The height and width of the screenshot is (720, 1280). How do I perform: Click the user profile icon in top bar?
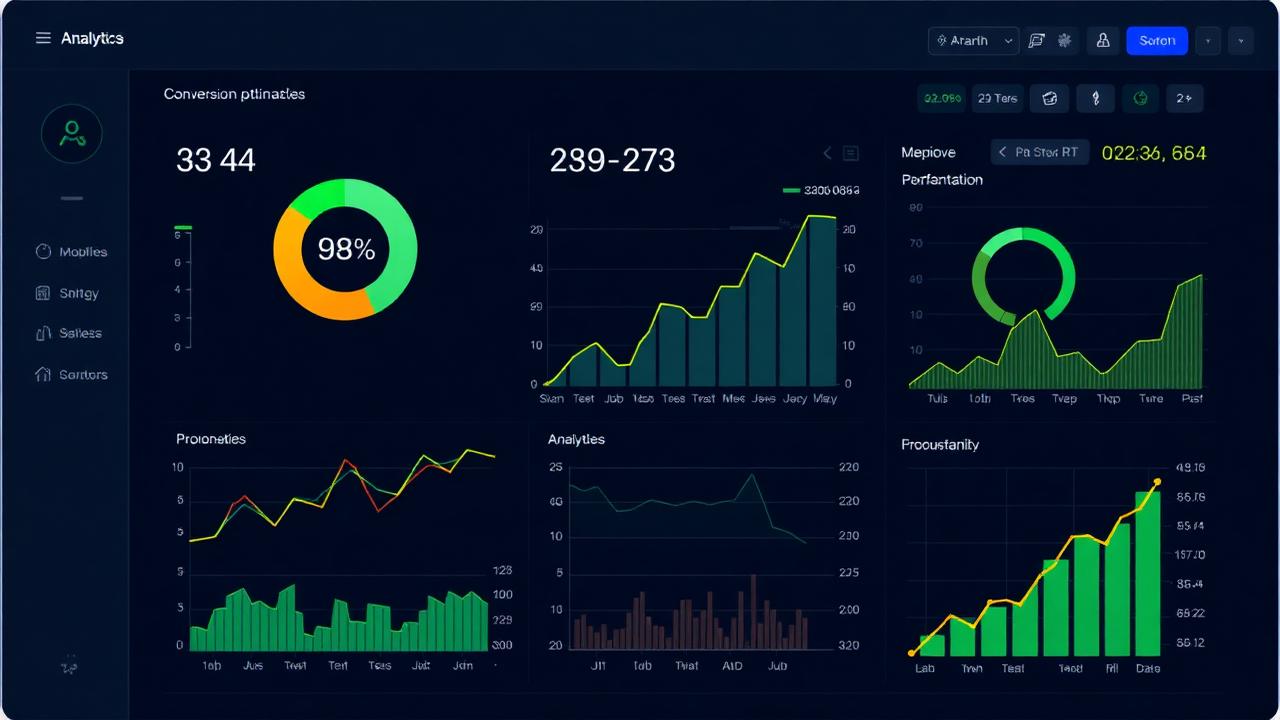pyautogui.click(x=1103, y=41)
